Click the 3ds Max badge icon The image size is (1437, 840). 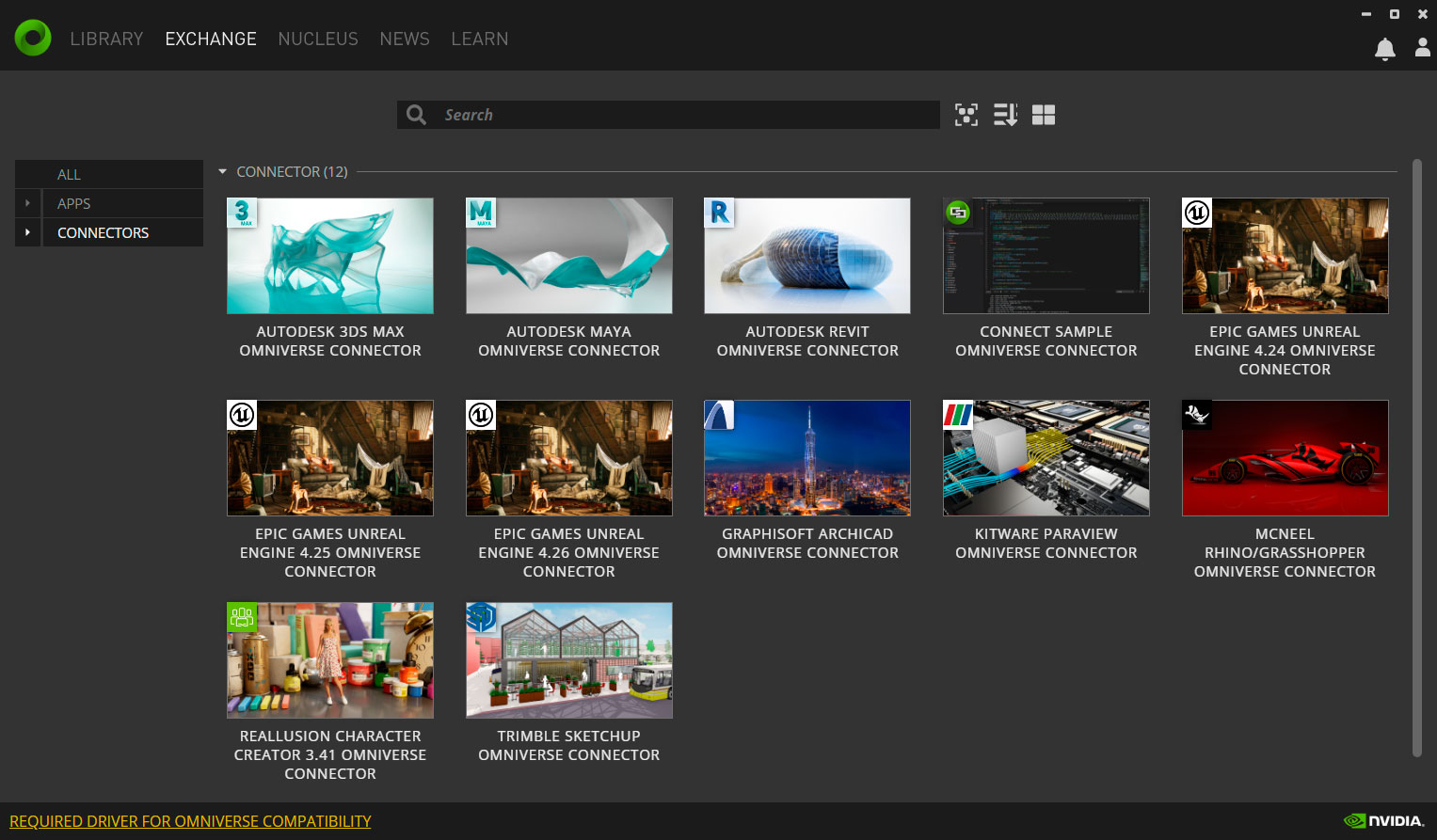[x=242, y=213]
